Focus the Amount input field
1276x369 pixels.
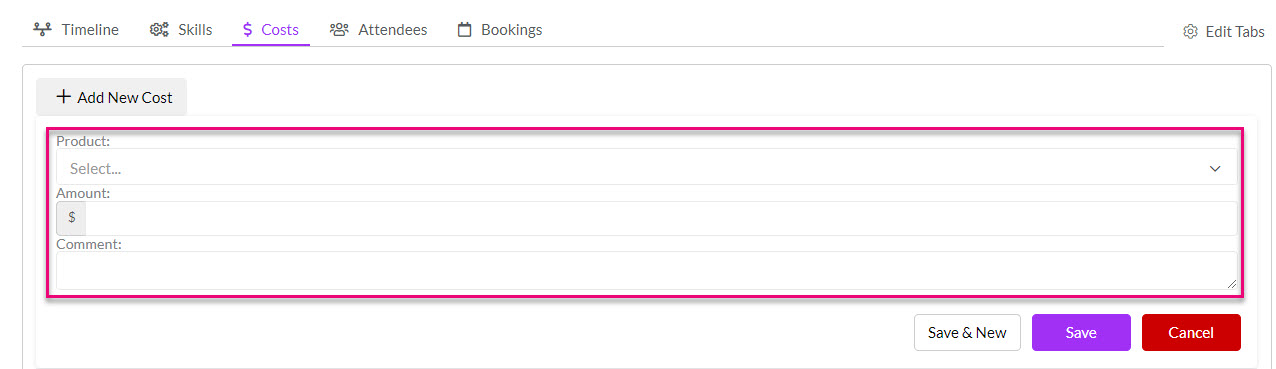pos(661,218)
